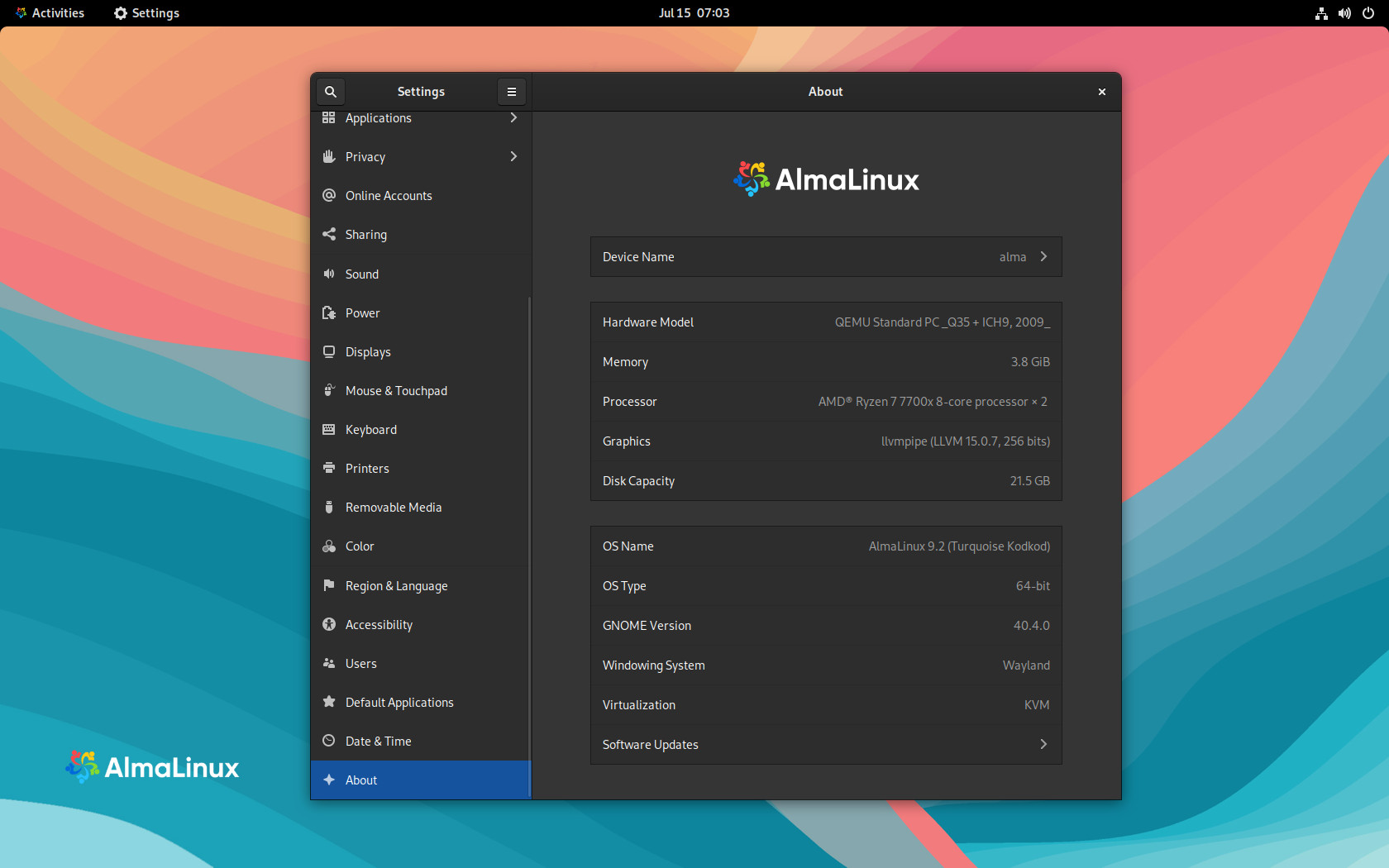This screenshot has height=868, width=1389.
Task: Click the Default Applications star icon
Action: pyautogui.click(x=329, y=703)
